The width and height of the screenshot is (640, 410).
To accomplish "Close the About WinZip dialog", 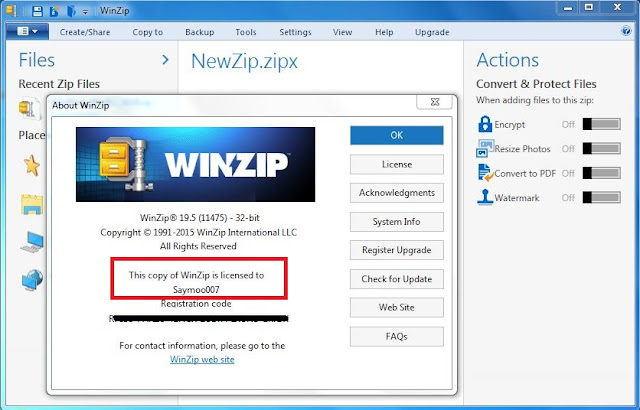I will point(435,102).
